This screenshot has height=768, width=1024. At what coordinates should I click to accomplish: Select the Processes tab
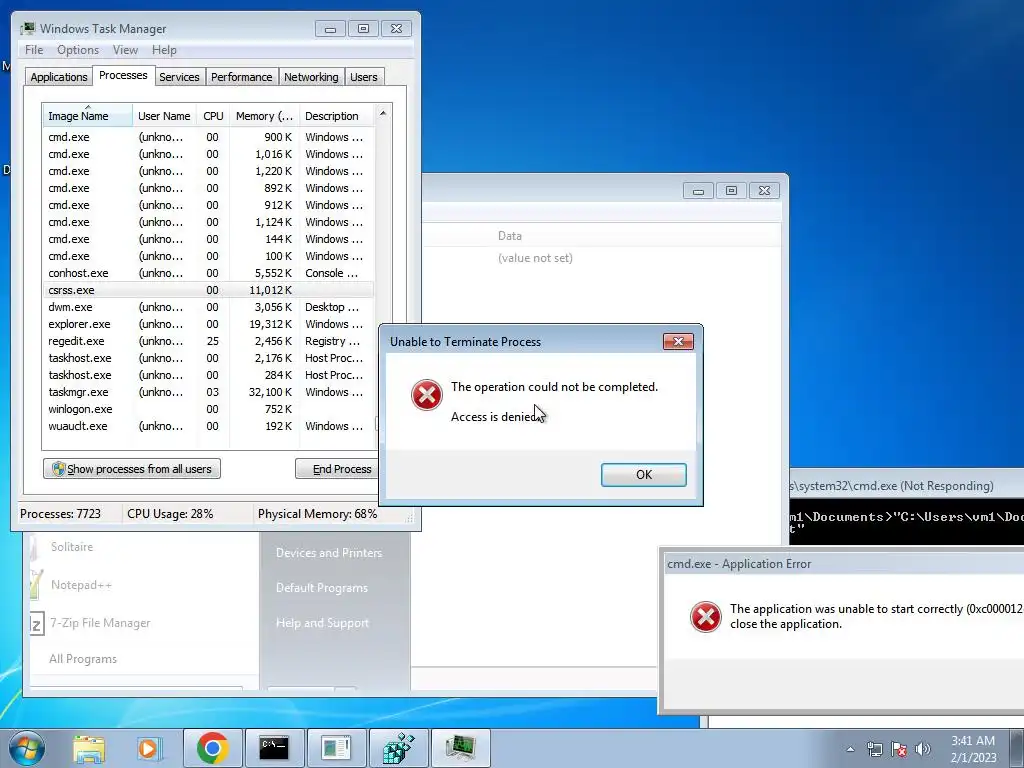point(123,75)
